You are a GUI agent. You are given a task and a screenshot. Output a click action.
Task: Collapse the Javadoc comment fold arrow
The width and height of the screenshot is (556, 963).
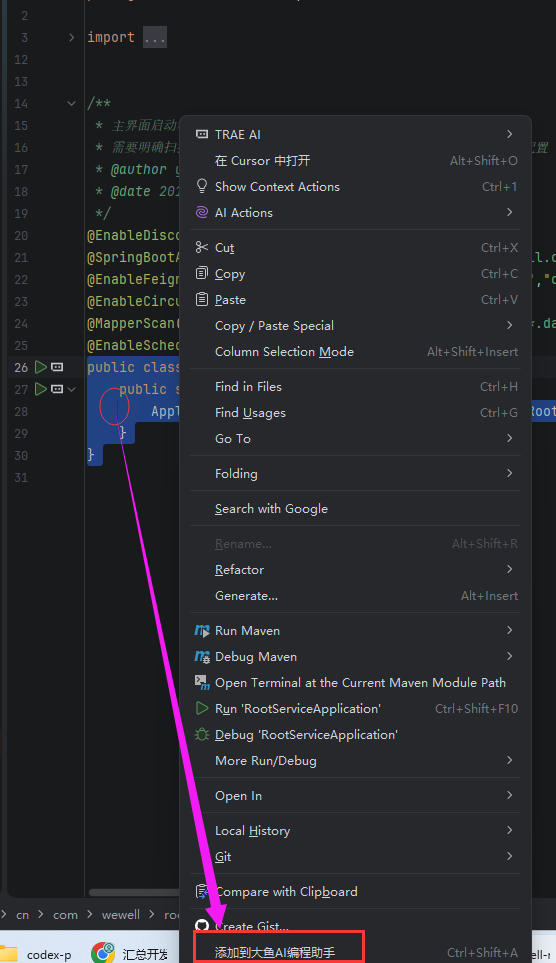pos(71,104)
